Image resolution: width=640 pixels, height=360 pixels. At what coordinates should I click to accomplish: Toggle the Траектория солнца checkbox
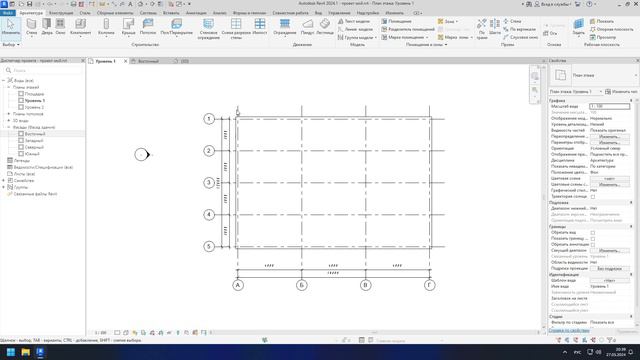593,197
